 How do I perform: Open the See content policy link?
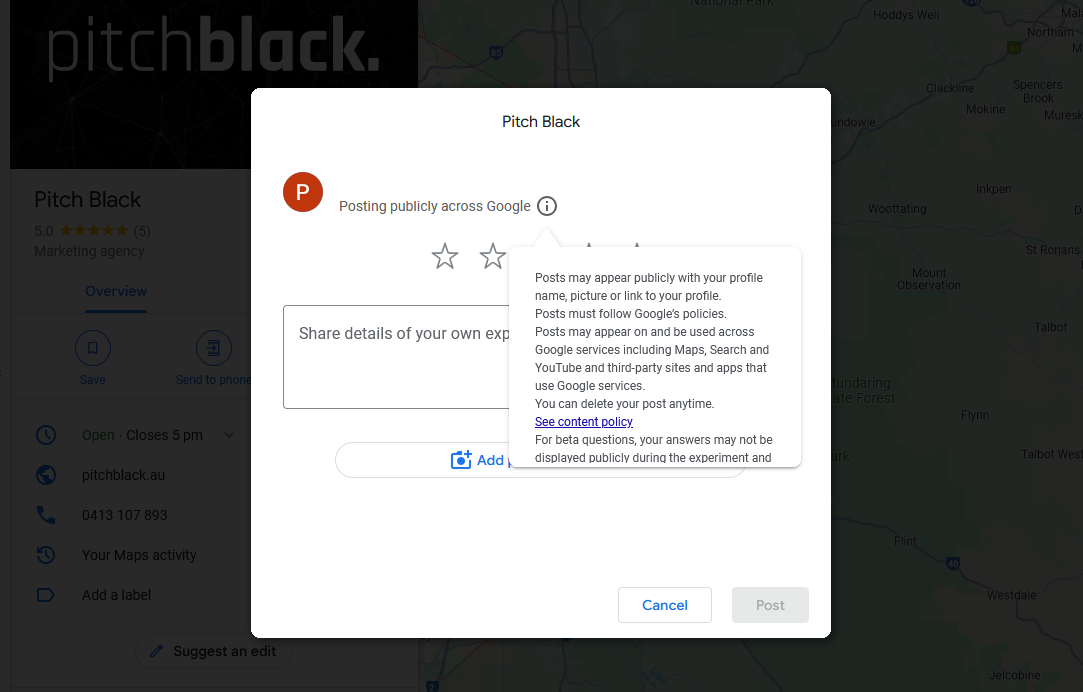pos(584,421)
